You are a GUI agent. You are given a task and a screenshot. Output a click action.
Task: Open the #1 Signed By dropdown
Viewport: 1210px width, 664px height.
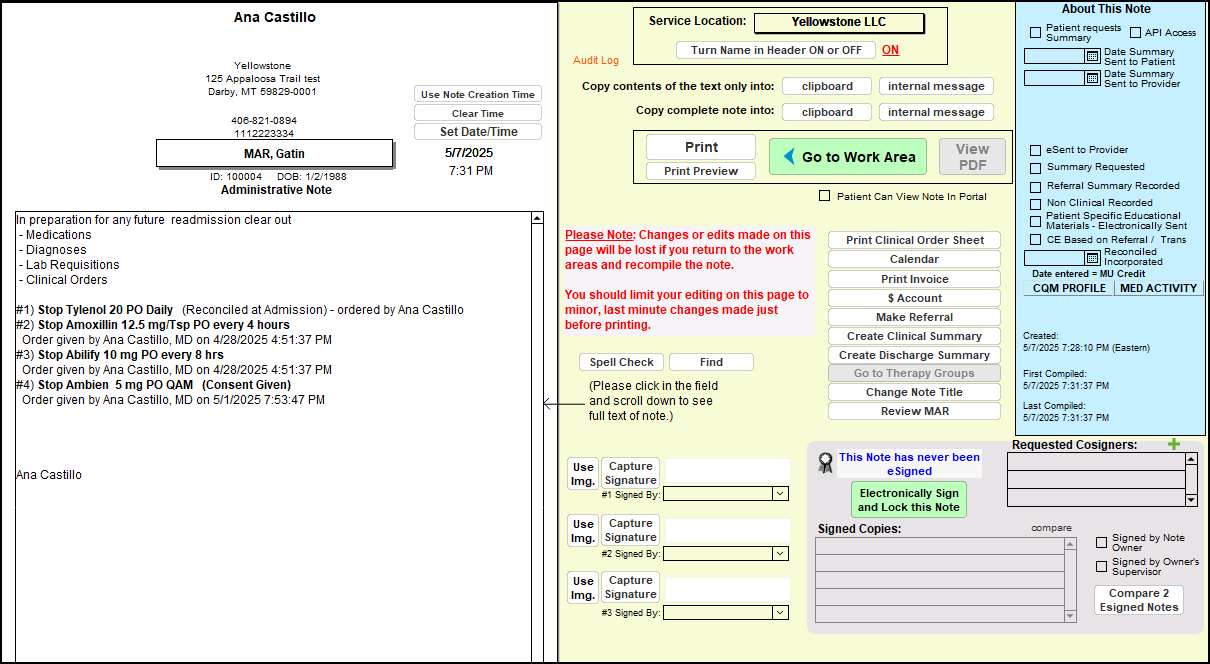pyautogui.click(x=780, y=494)
